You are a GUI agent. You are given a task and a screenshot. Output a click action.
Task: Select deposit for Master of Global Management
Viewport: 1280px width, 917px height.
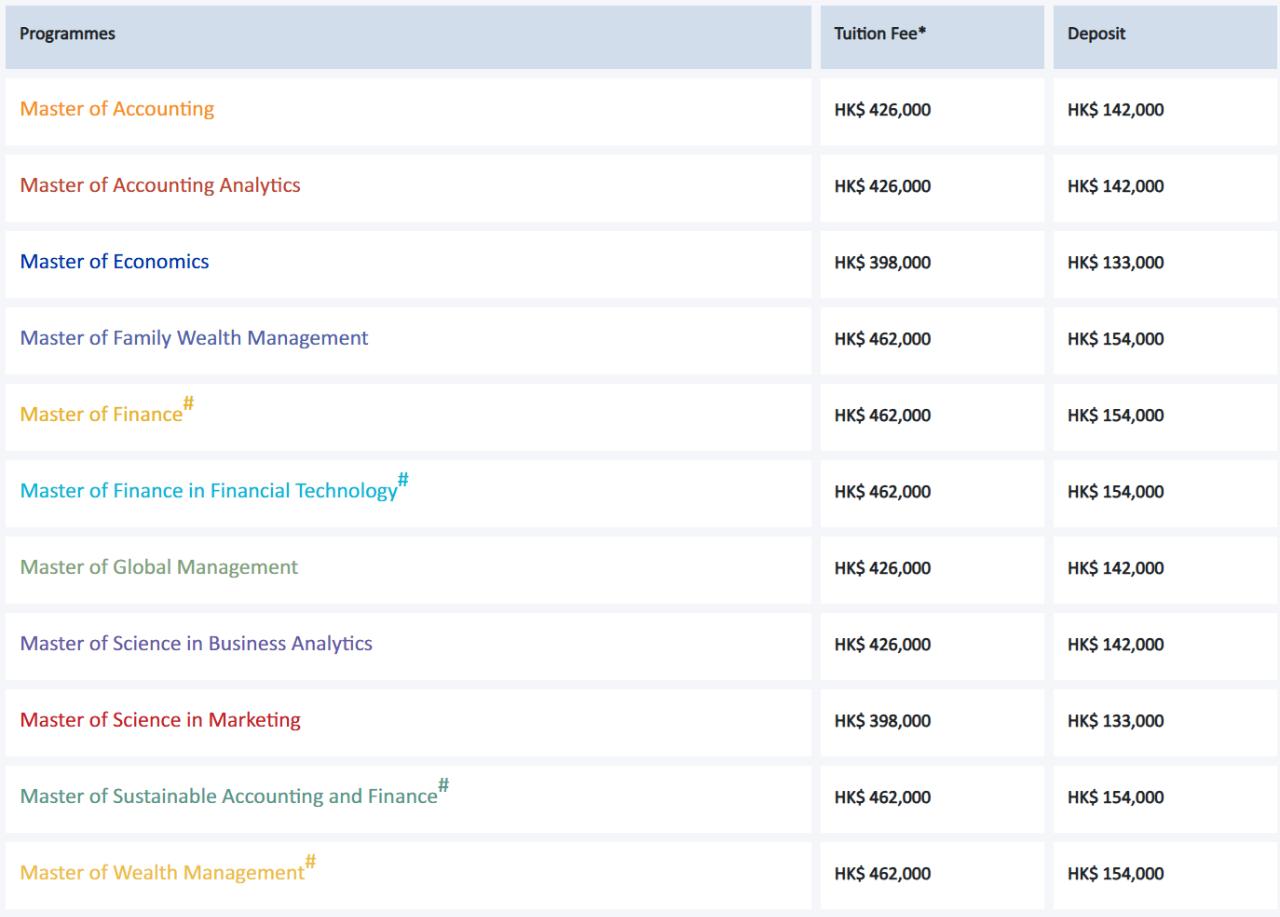[x=1115, y=568]
